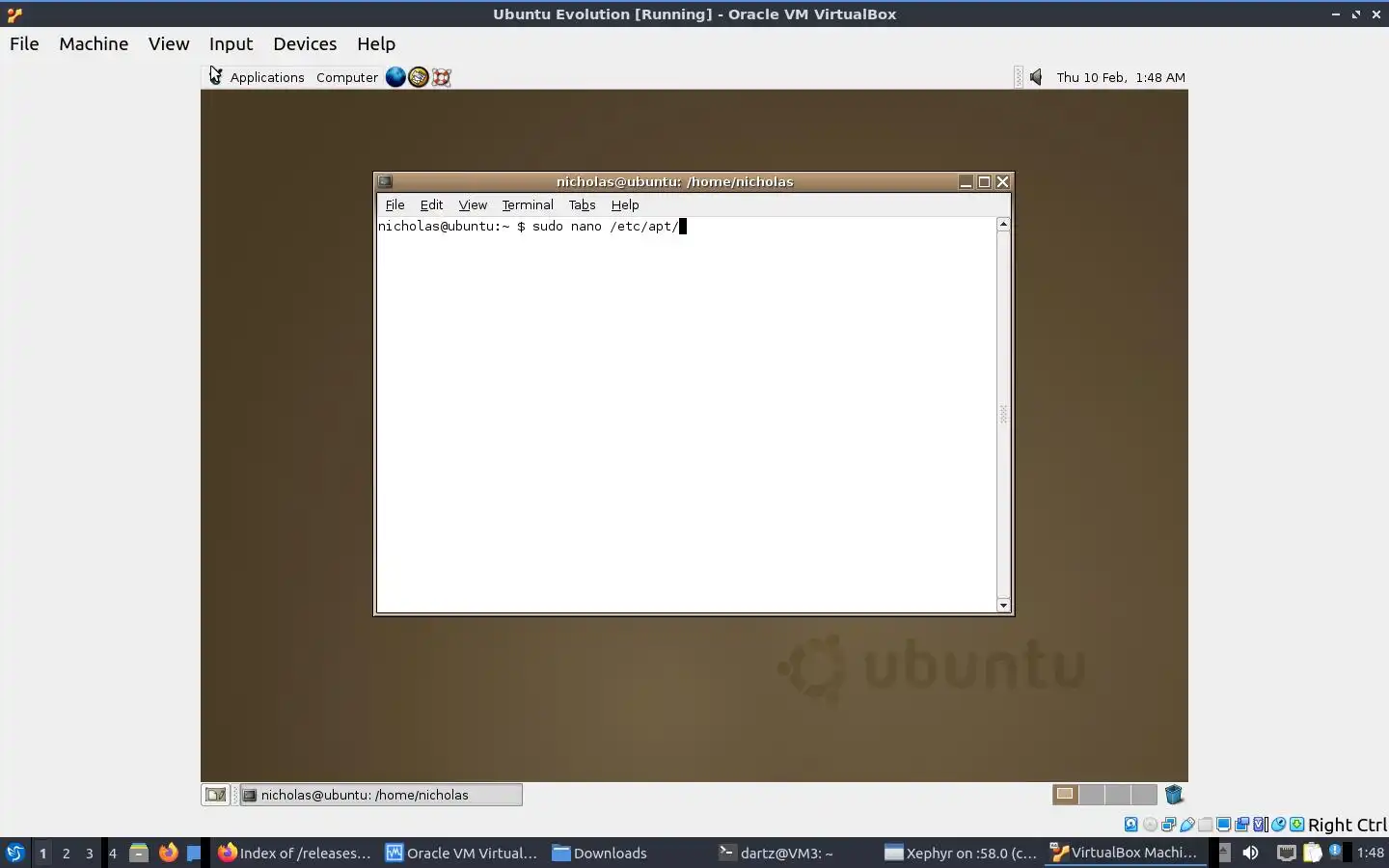Switch to Xephyr on :58.0 task
Image resolution: width=1389 pixels, height=868 pixels.
click(x=962, y=853)
